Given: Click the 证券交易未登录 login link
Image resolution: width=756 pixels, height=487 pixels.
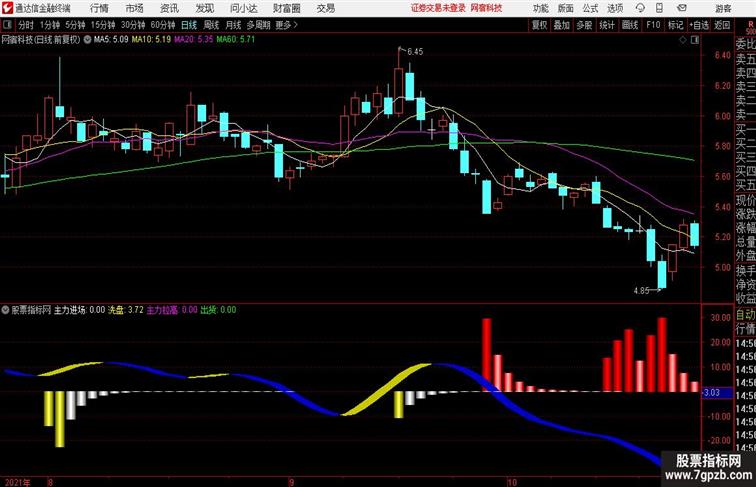Looking at the screenshot, I should (438, 8).
